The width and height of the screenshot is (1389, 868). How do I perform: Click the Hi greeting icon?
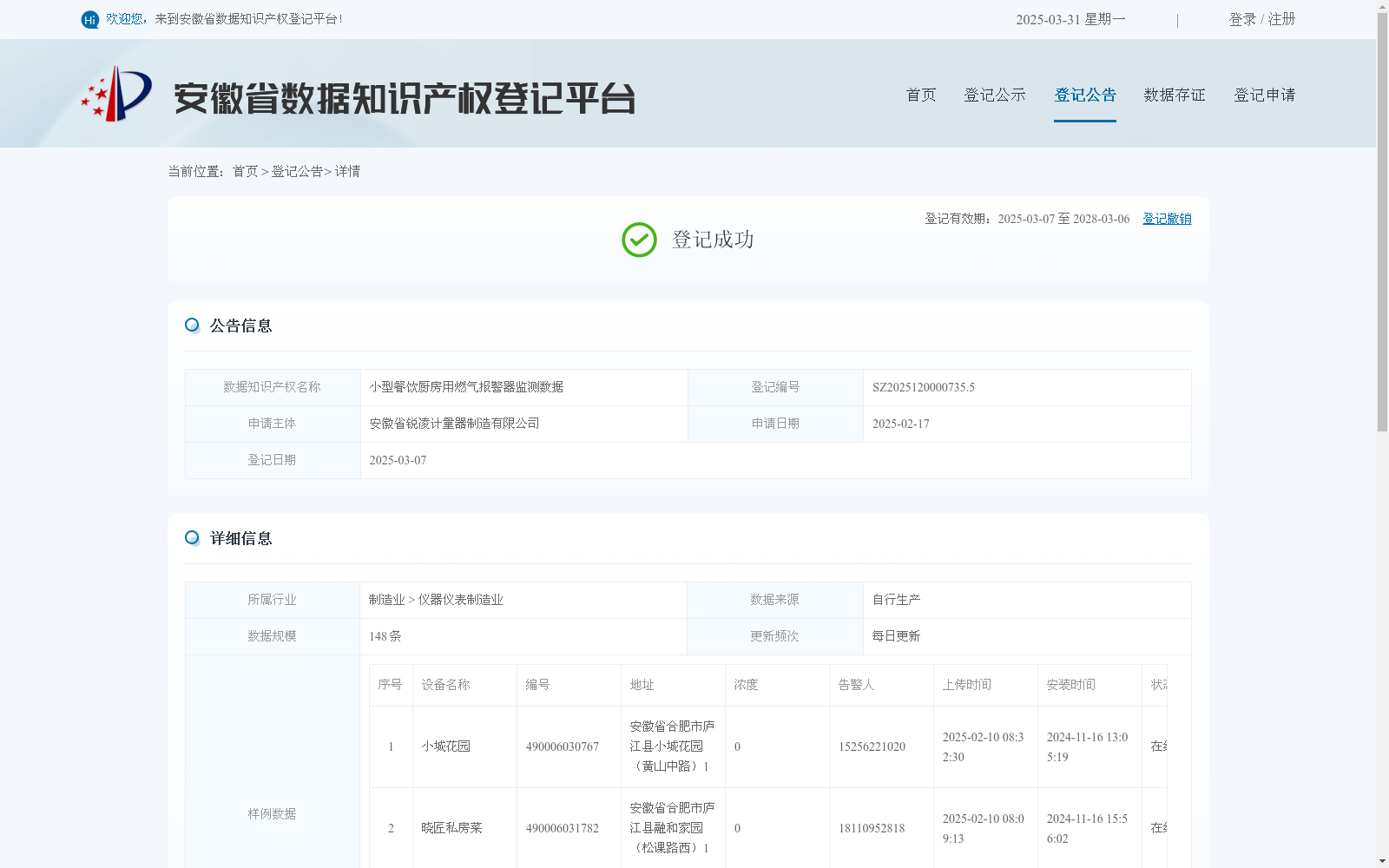click(x=90, y=19)
